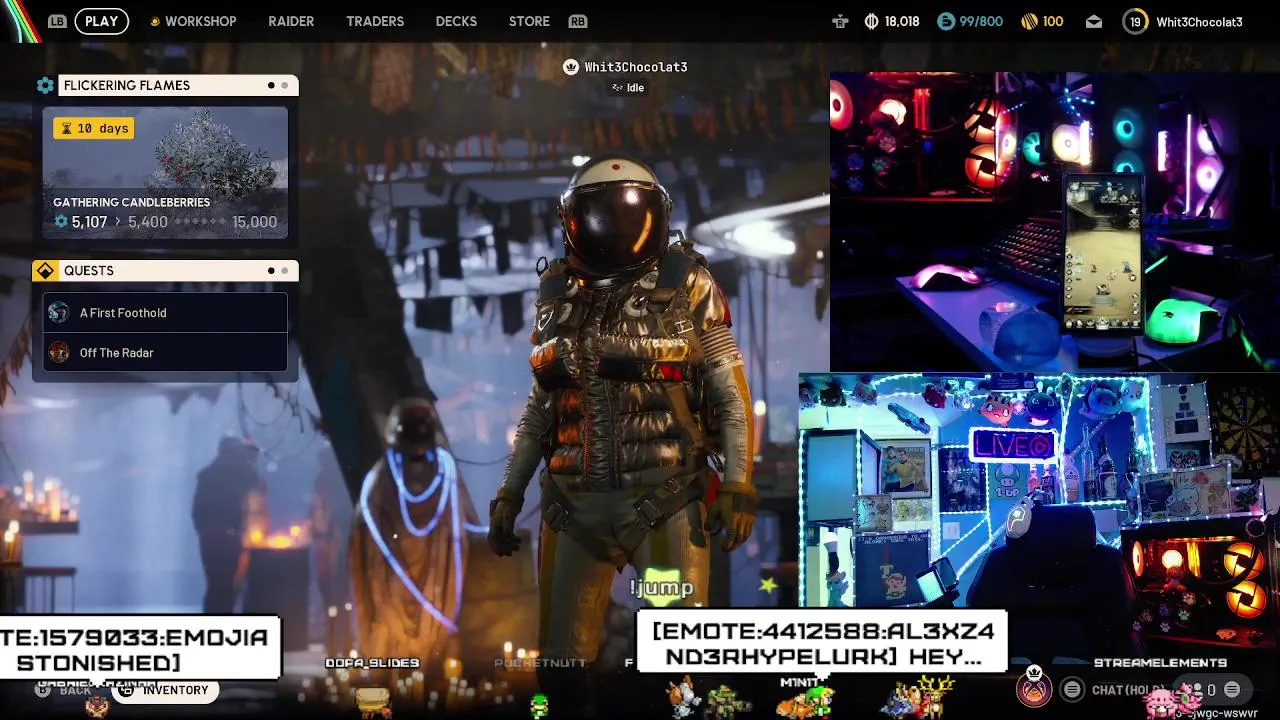
Task: Open the FLICKERING FLAMES event header
Action: 178,86
